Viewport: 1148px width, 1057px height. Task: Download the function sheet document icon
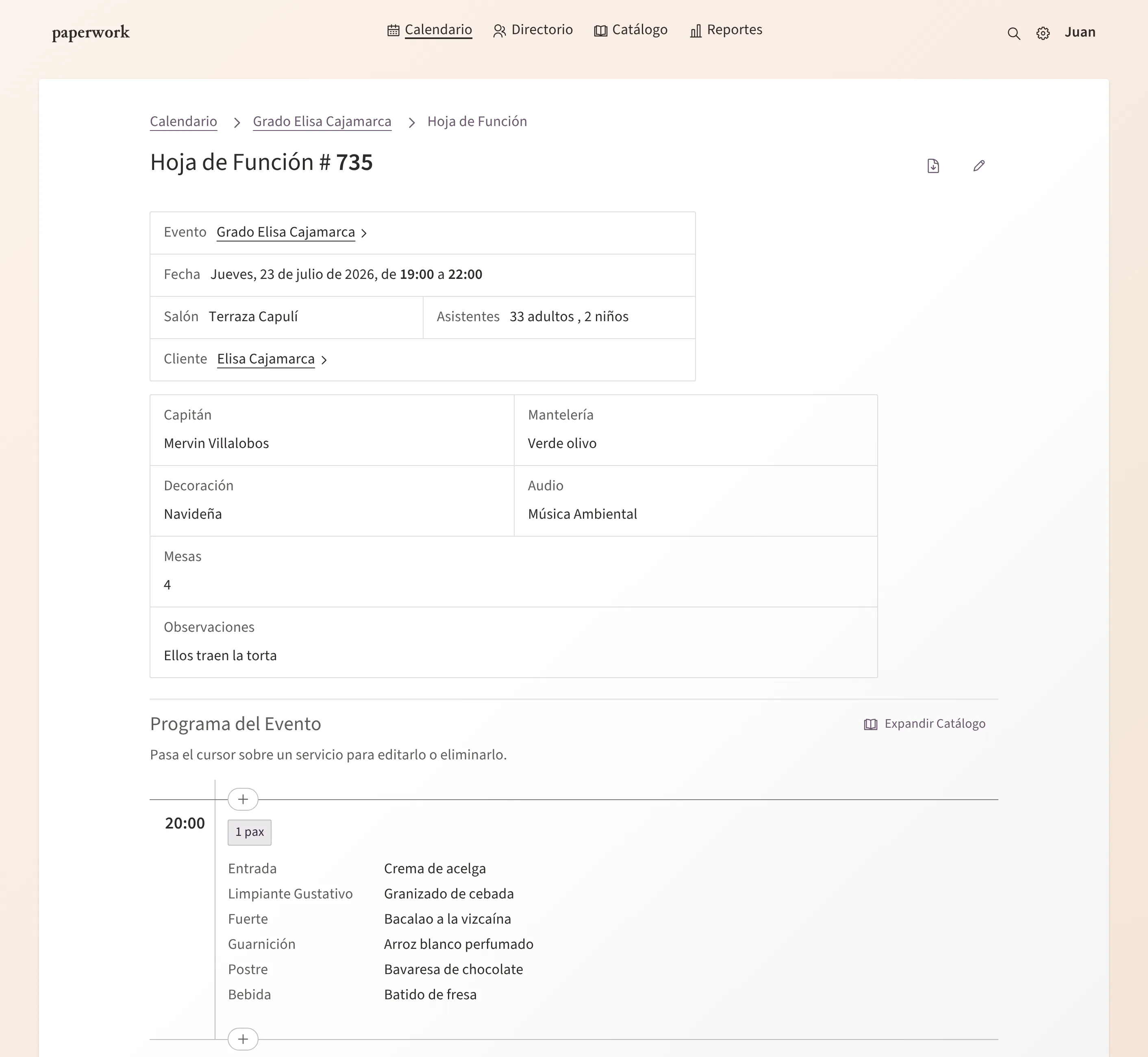933,166
